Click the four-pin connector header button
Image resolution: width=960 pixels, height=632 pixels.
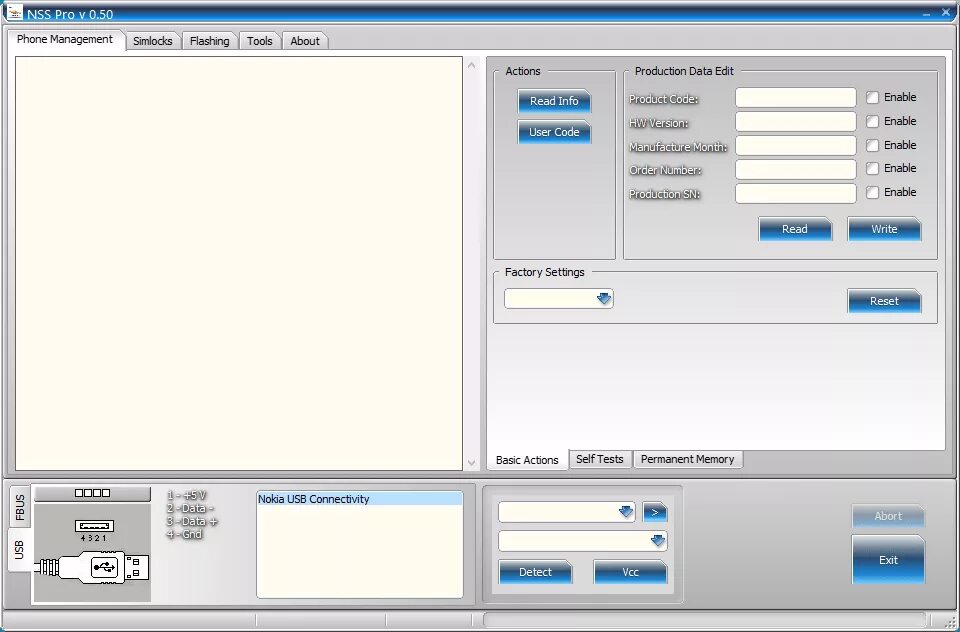pyautogui.click(x=92, y=493)
